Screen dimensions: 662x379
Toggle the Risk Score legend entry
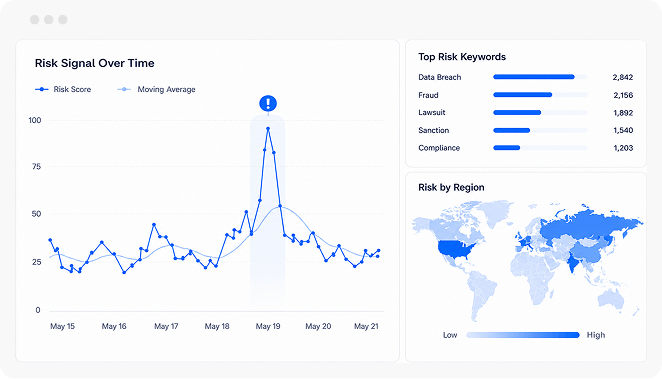tap(63, 89)
